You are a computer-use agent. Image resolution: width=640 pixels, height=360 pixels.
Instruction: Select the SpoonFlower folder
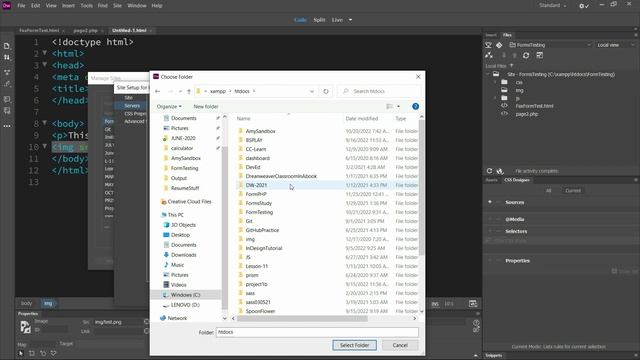[260, 311]
